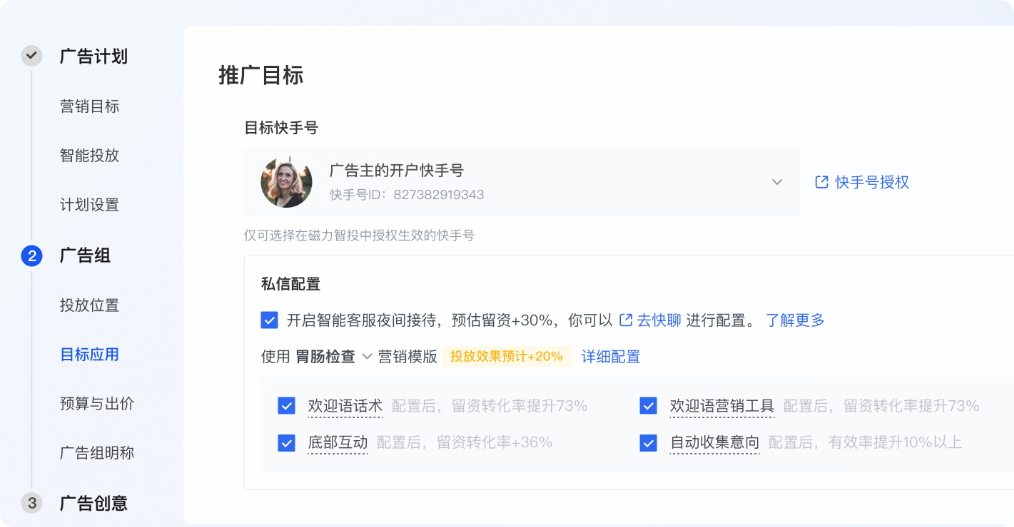Click the 推广目标 heading
This screenshot has height=527, width=1014.
click(x=261, y=75)
